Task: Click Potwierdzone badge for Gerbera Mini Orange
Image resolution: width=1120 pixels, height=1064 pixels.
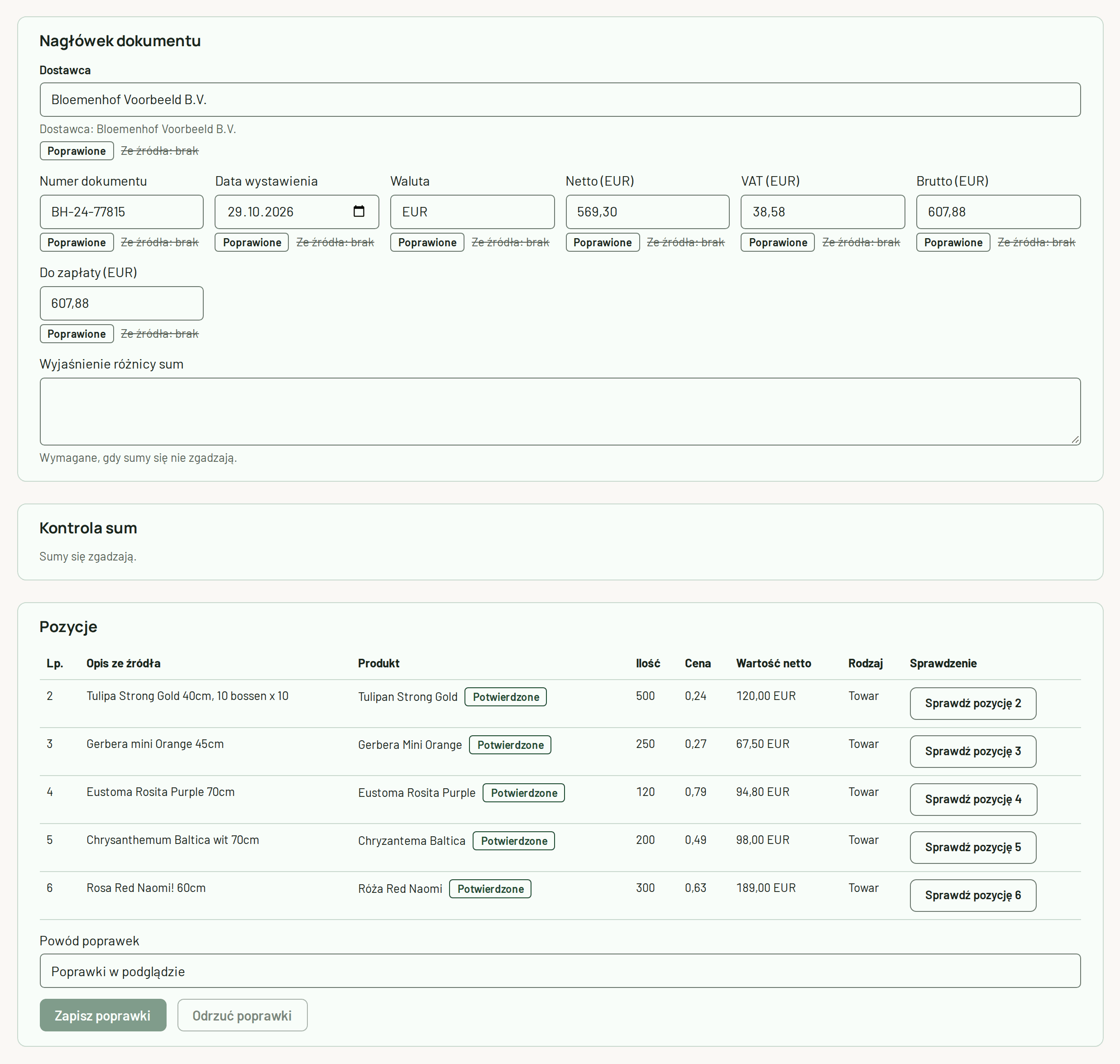Action: coord(510,745)
